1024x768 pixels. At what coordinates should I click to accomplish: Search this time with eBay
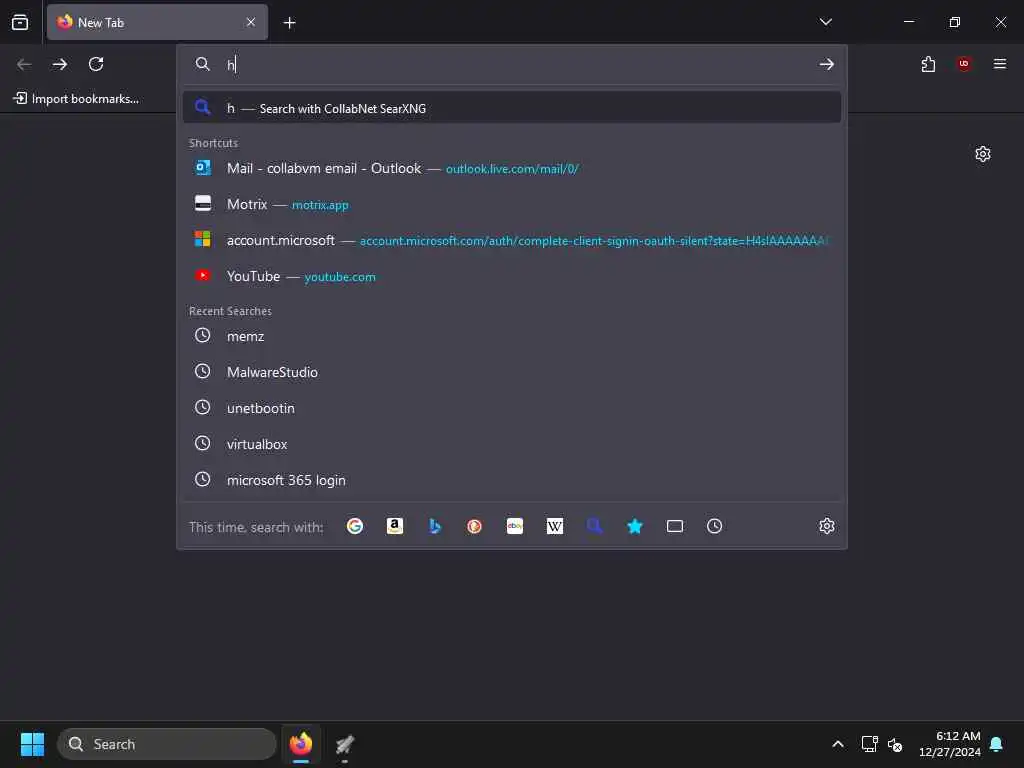[x=515, y=526]
